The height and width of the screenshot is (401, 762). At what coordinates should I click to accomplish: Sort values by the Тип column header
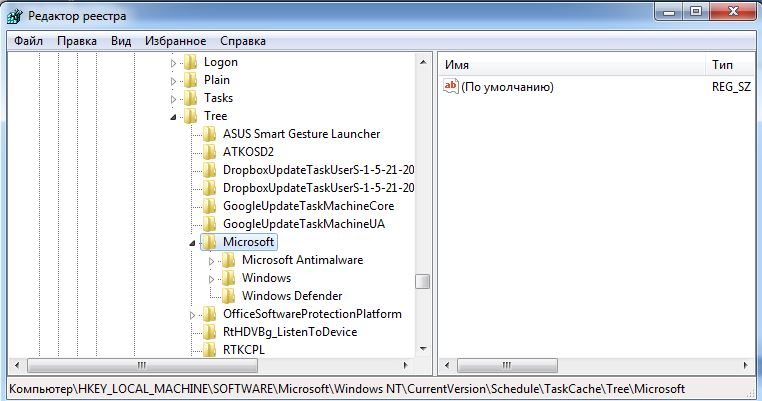point(730,65)
